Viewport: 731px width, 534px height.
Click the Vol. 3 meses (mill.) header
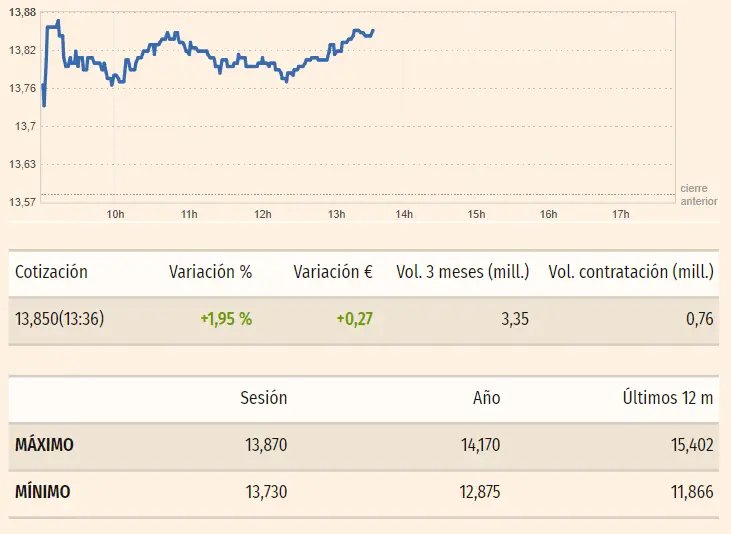pyautogui.click(x=462, y=272)
